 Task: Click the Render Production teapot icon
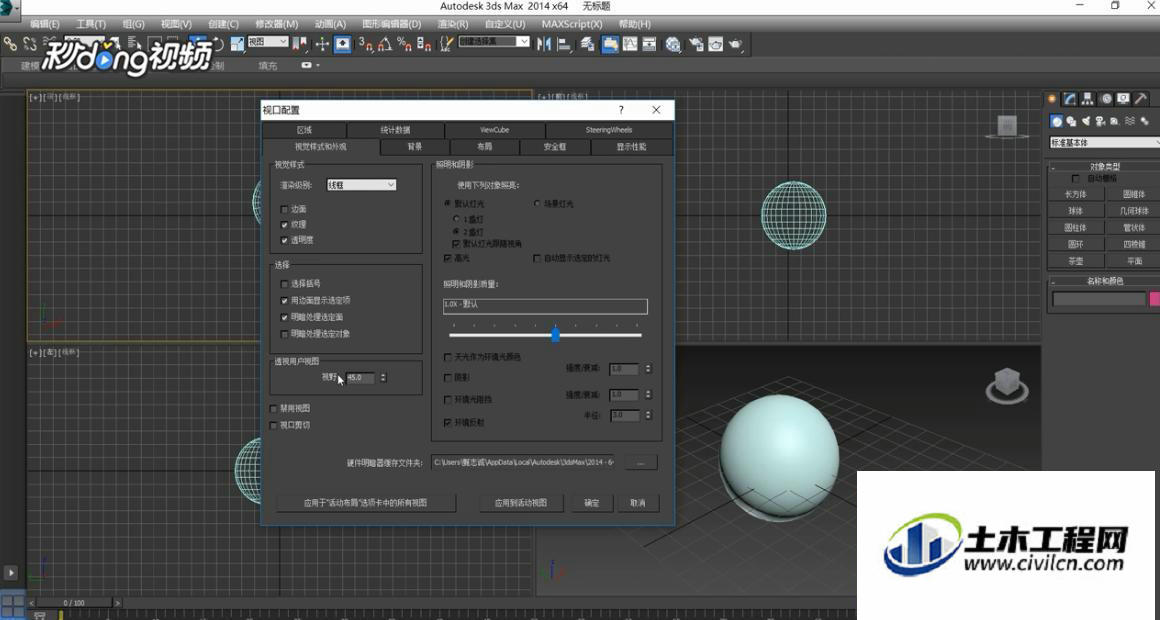[735, 44]
